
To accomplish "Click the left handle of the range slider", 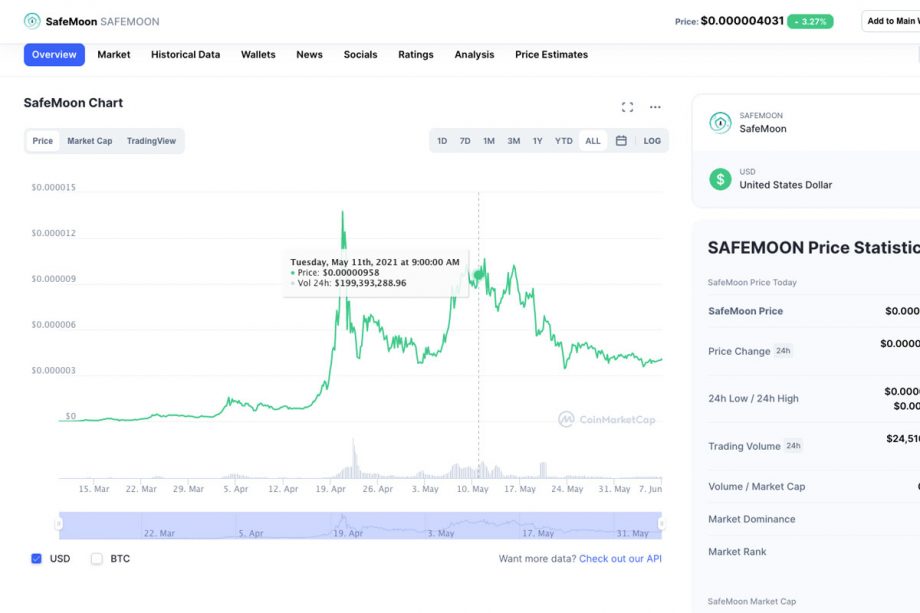I will [59, 523].
